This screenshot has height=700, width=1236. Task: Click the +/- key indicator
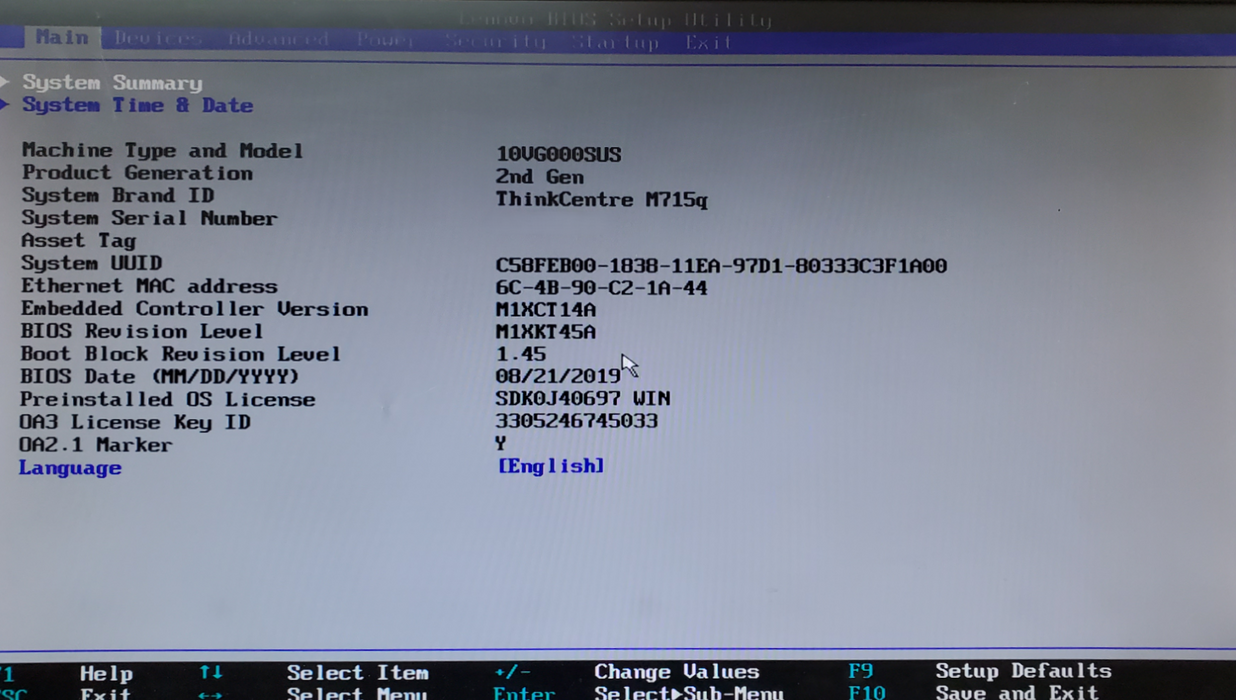(512, 672)
